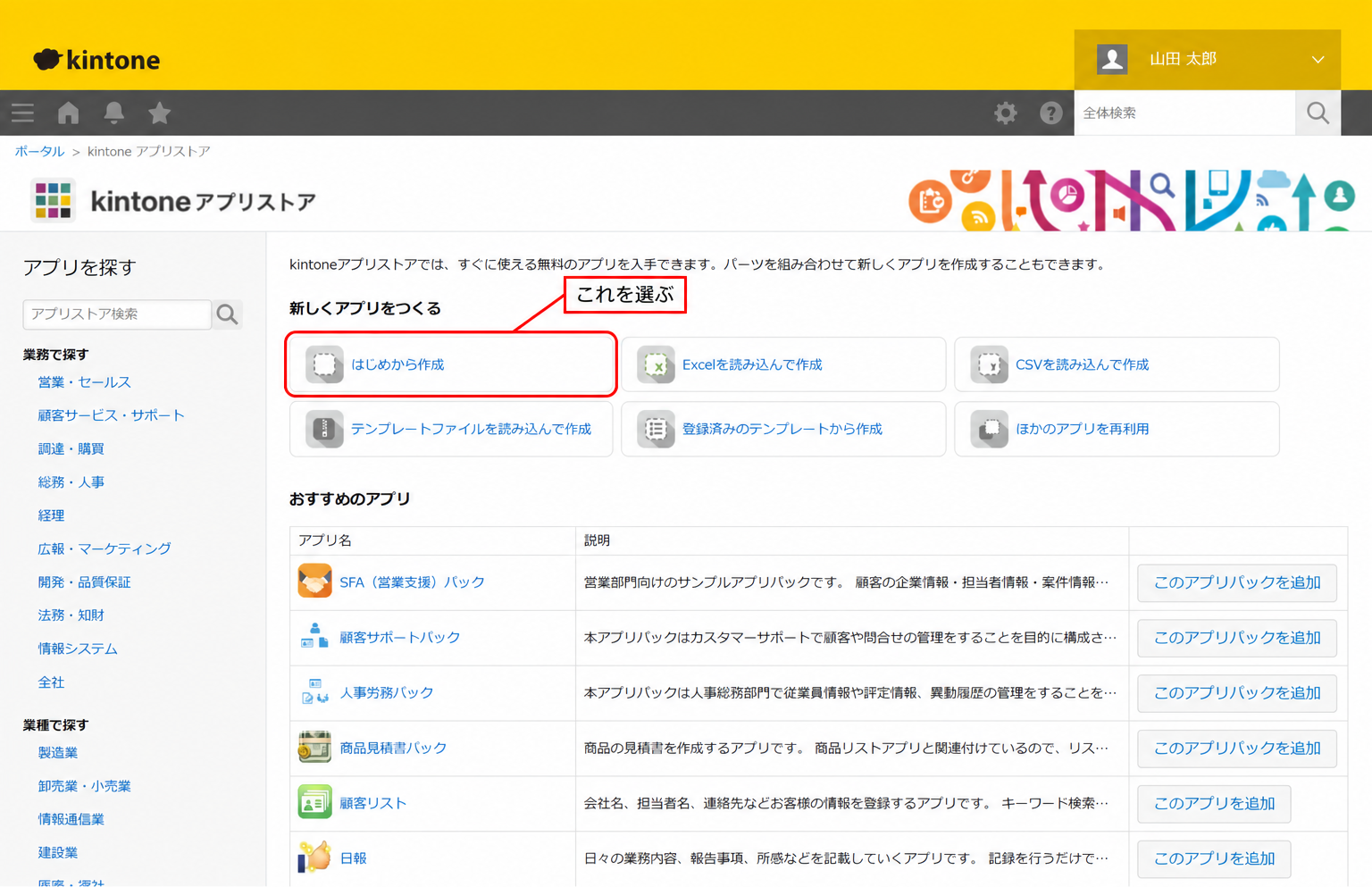
Task: Select テンプレートファイルを読み込んで作成 link
Action: click(x=471, y=429)
